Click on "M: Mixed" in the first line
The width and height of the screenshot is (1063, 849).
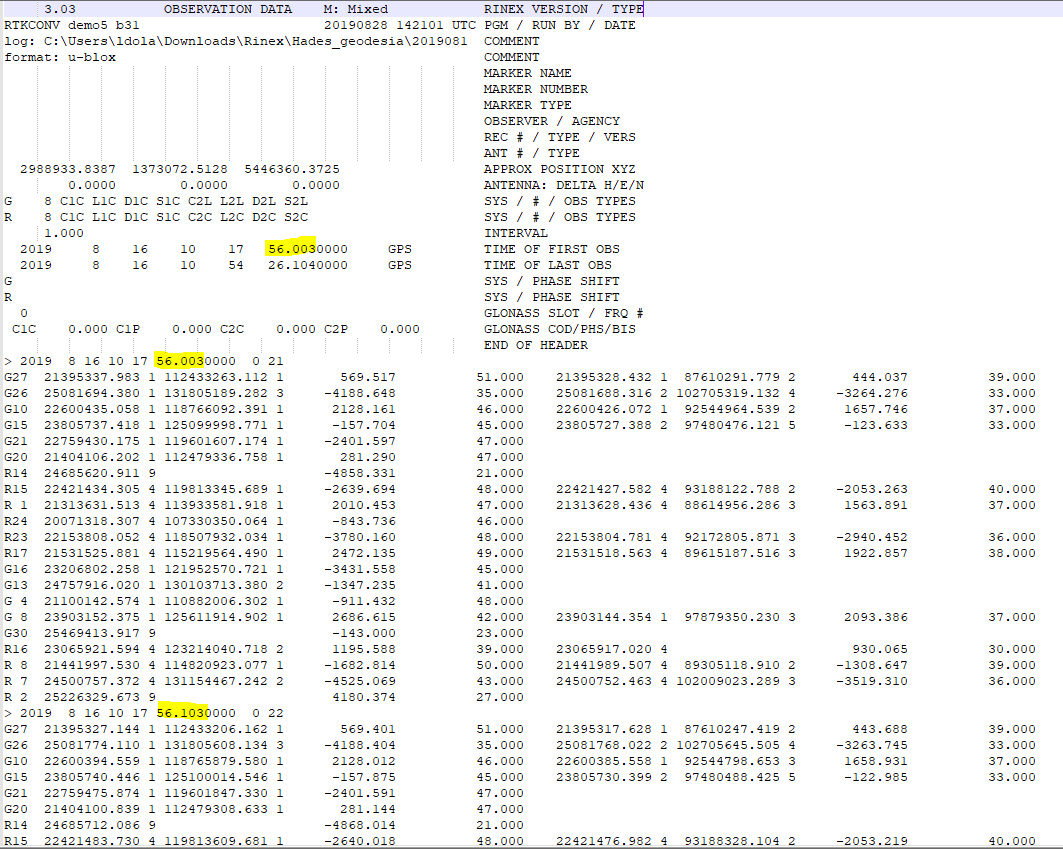pyautogui.click(x=356, y=9)
